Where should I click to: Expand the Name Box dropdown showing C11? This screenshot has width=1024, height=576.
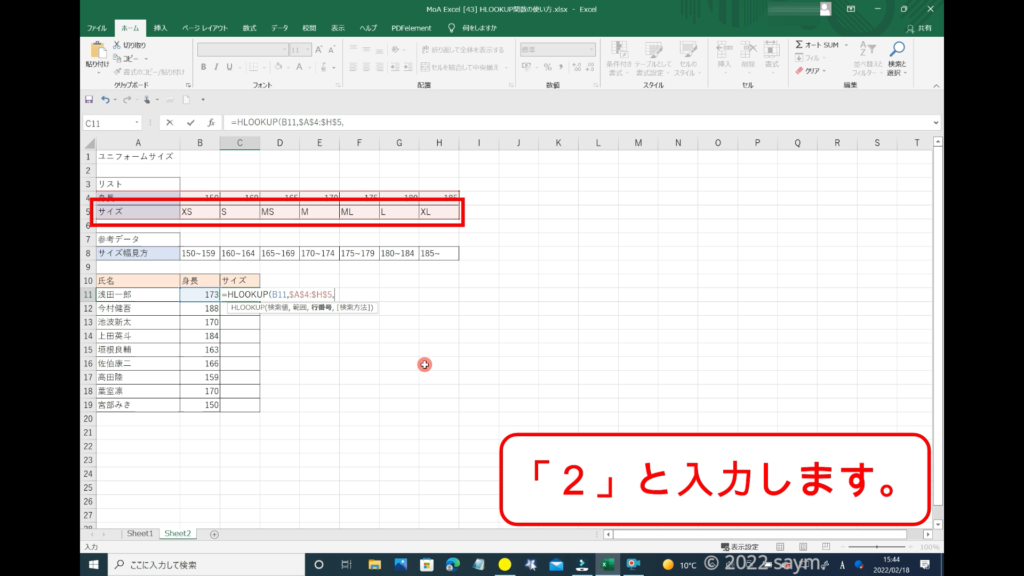coord(137,123)
